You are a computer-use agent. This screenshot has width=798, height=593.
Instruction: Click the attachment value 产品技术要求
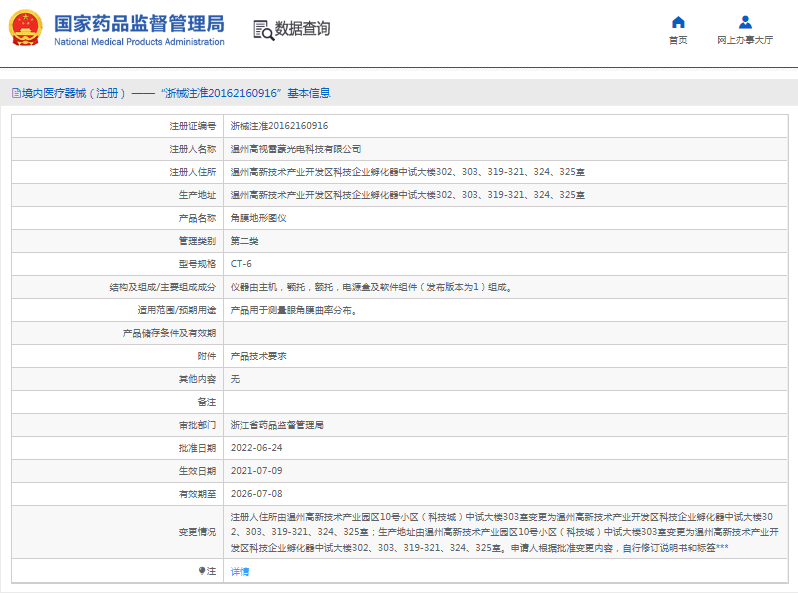pyautogui.click(x=258, y=356)
